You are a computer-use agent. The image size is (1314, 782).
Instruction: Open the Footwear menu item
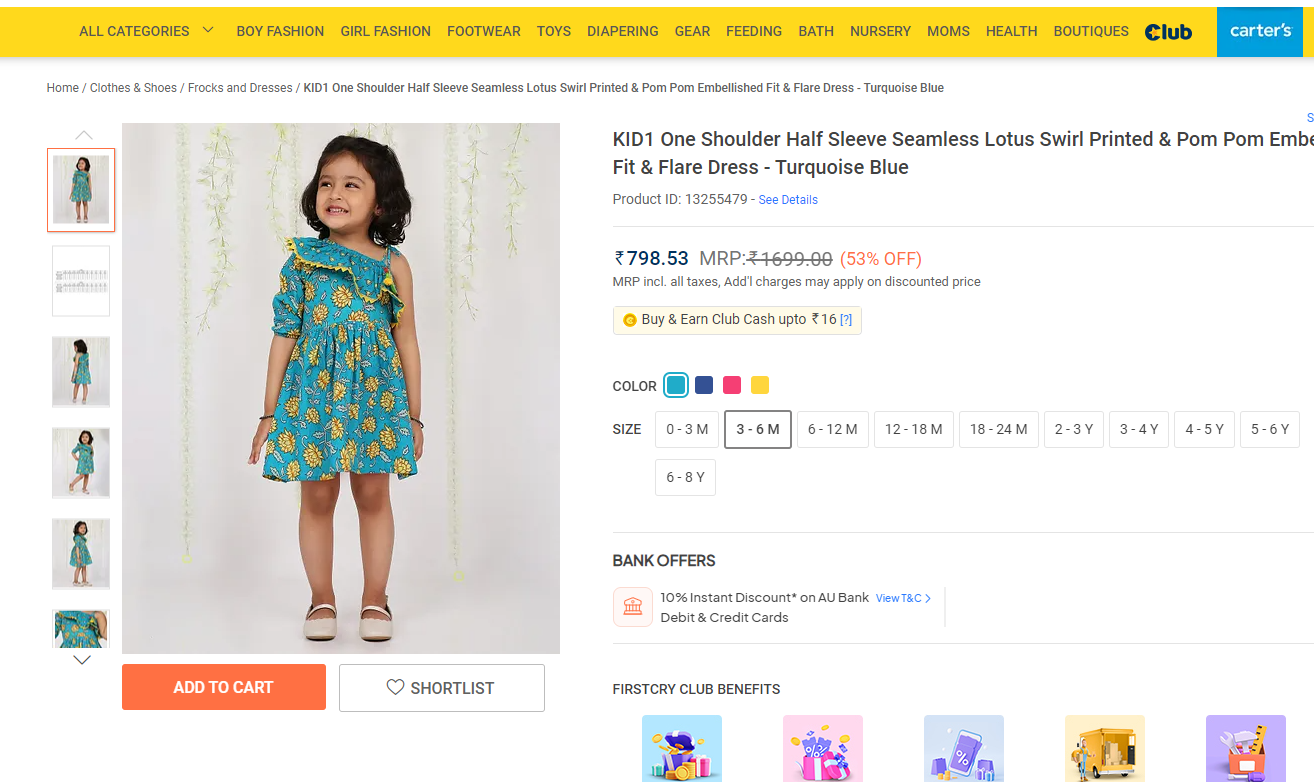483,31
